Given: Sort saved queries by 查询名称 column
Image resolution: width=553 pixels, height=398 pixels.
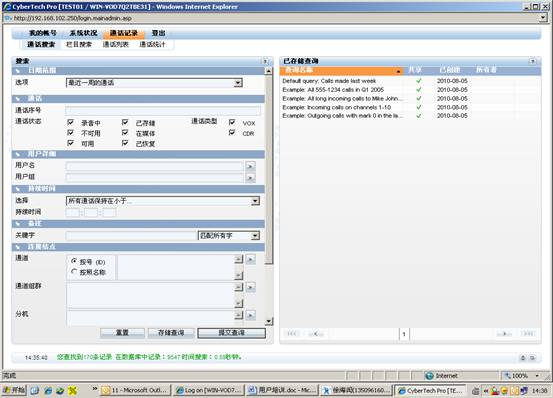Looking at the screenshot, I should [x=341, y=71].
